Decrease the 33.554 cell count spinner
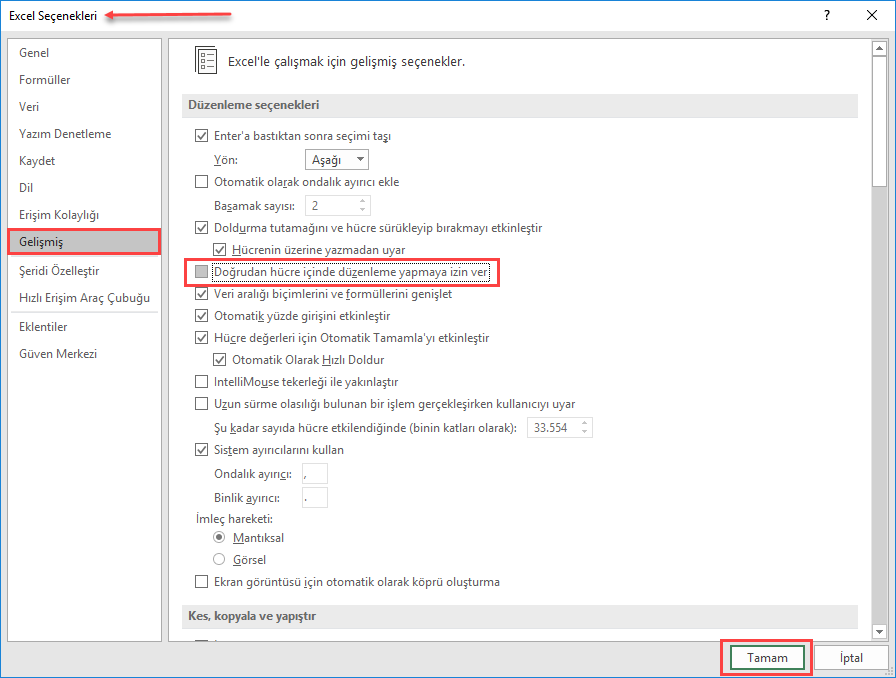This screenshot has height=678, width=896. pos(585,432)
